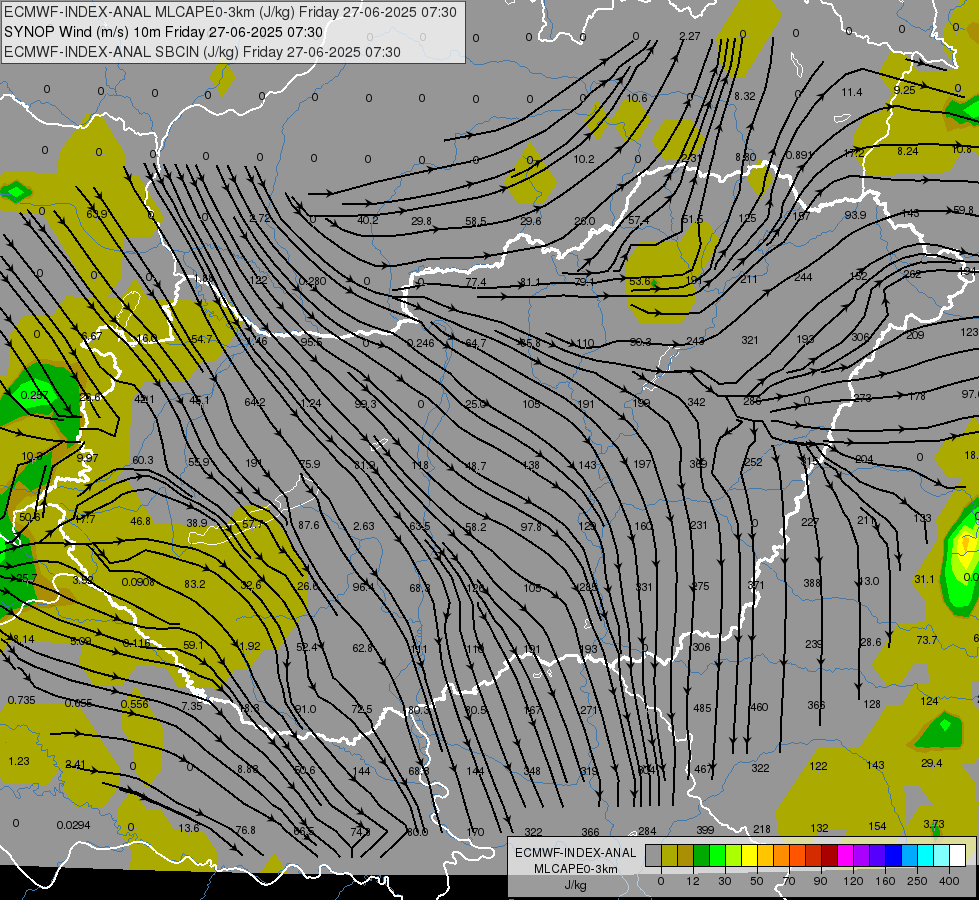Click the map value 29.4
The width and height of the screenshot is (979, 900).
click(932, 763)
